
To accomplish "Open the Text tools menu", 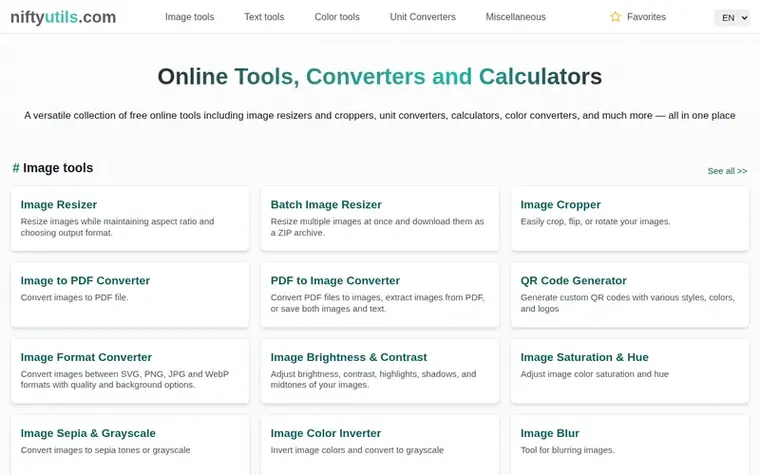I will 264,17.
